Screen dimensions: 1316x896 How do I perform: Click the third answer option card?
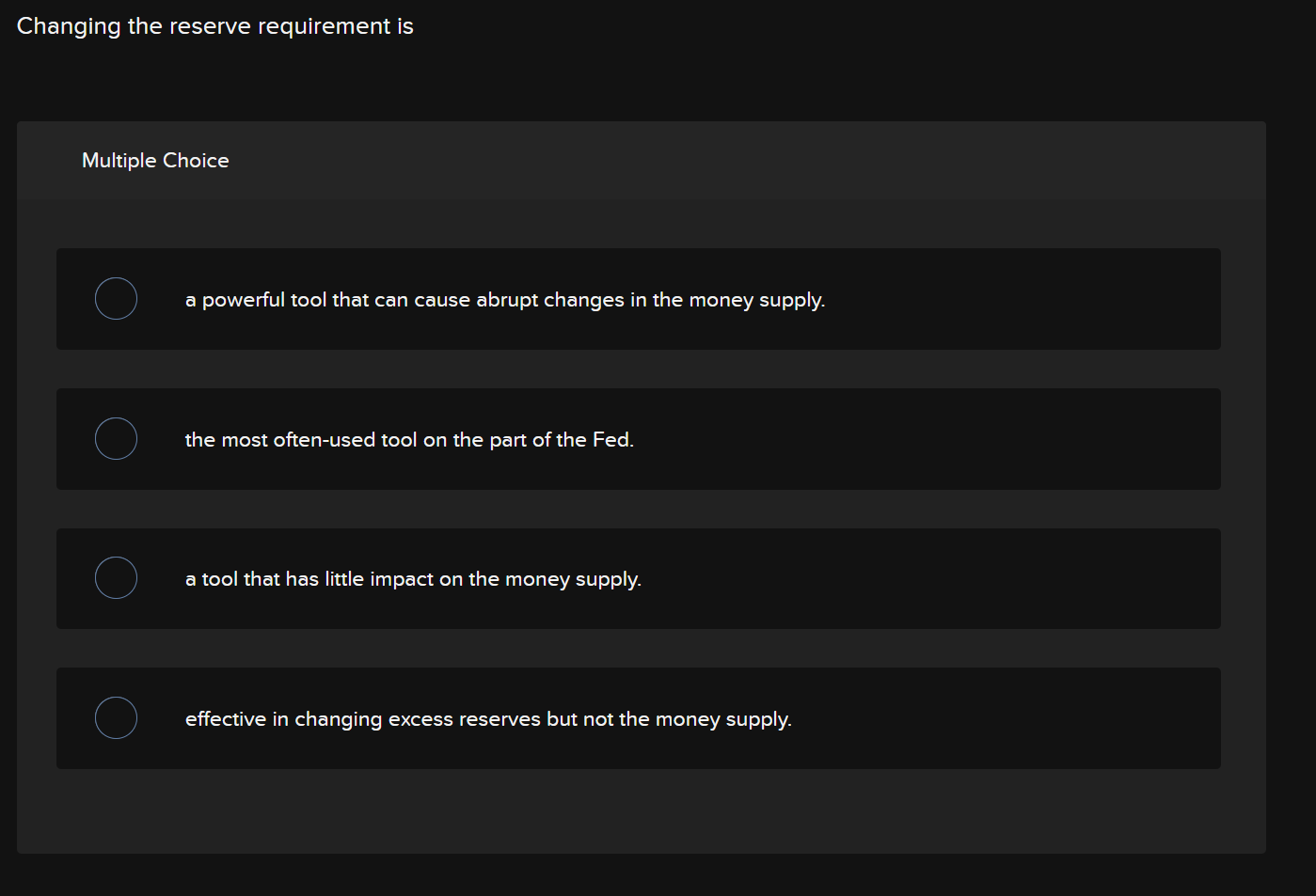[x=638, y=578]
